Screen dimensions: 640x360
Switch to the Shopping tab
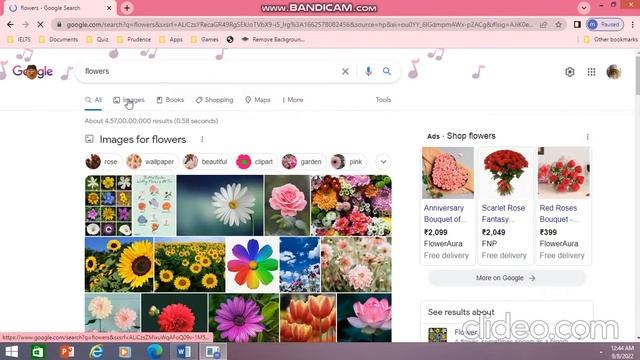[214, 100]
